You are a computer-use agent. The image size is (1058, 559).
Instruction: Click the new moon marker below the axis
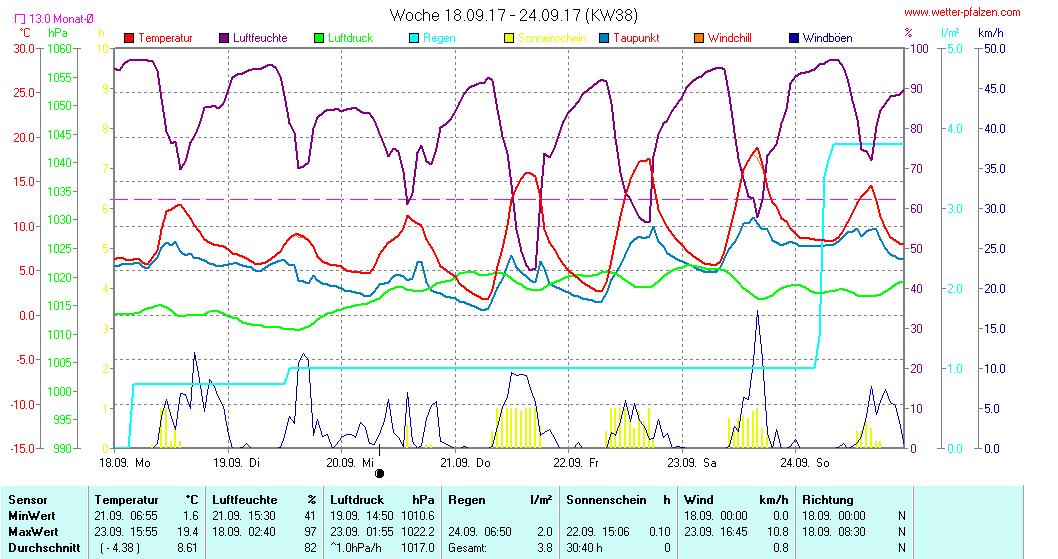380,474
